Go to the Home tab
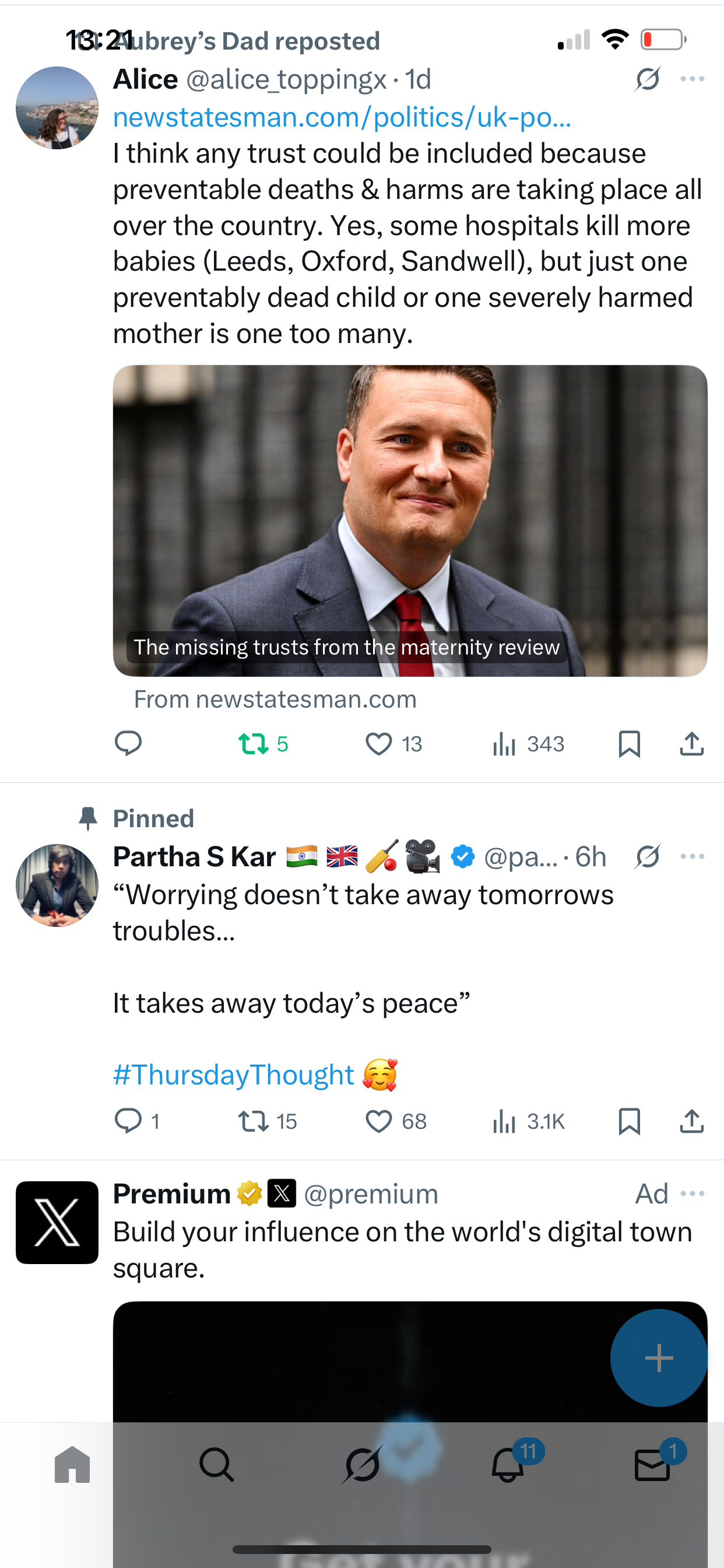The image size is (724, 1568). (72, 1464)
